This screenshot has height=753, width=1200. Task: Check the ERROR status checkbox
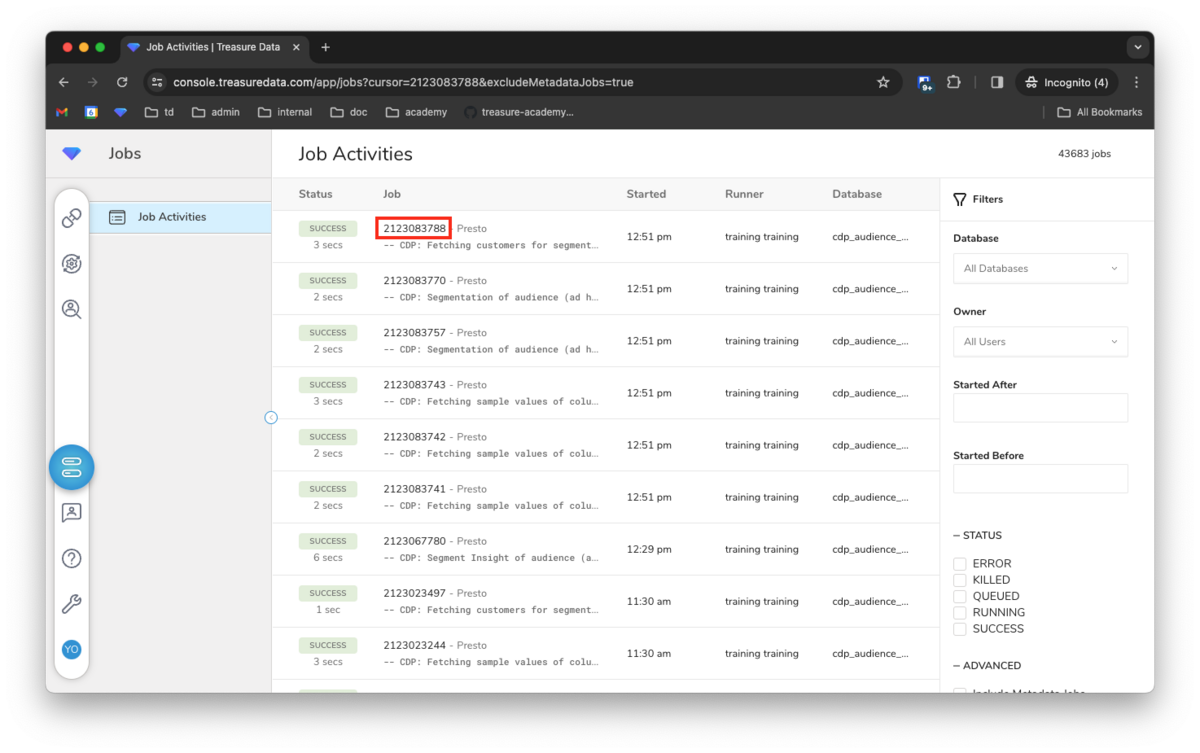(x=960, y=564)
